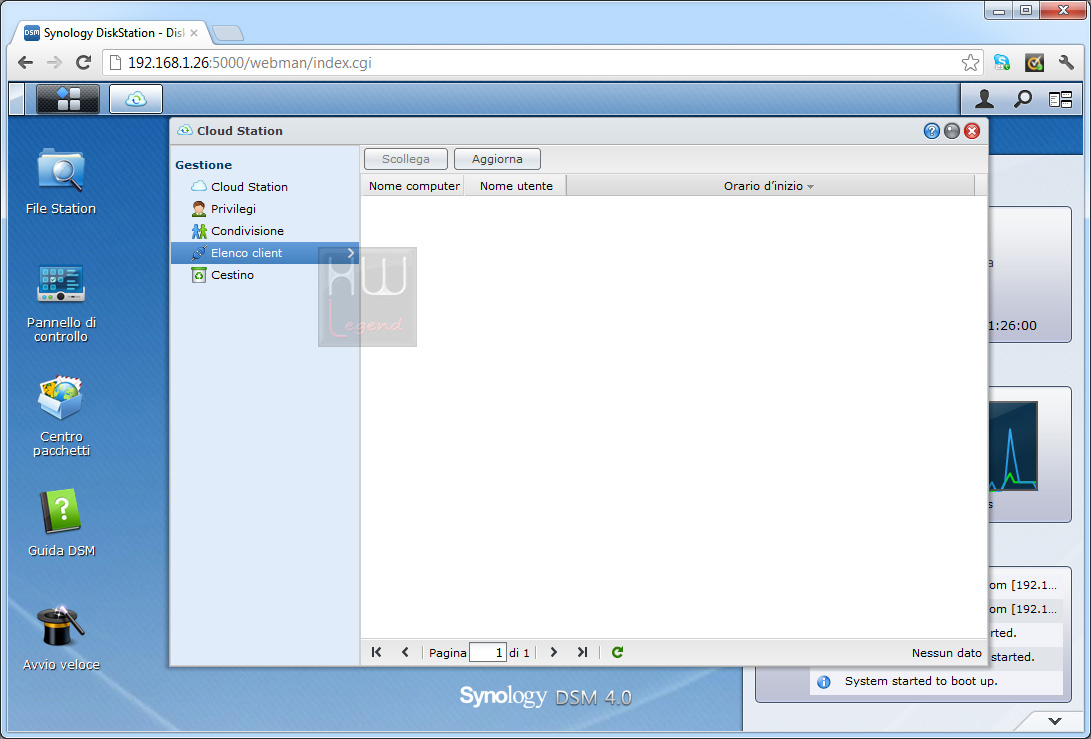1091x739 pixels.
Task: Click the page number input field
Action: pyautogui.click(x=488, y=653)
